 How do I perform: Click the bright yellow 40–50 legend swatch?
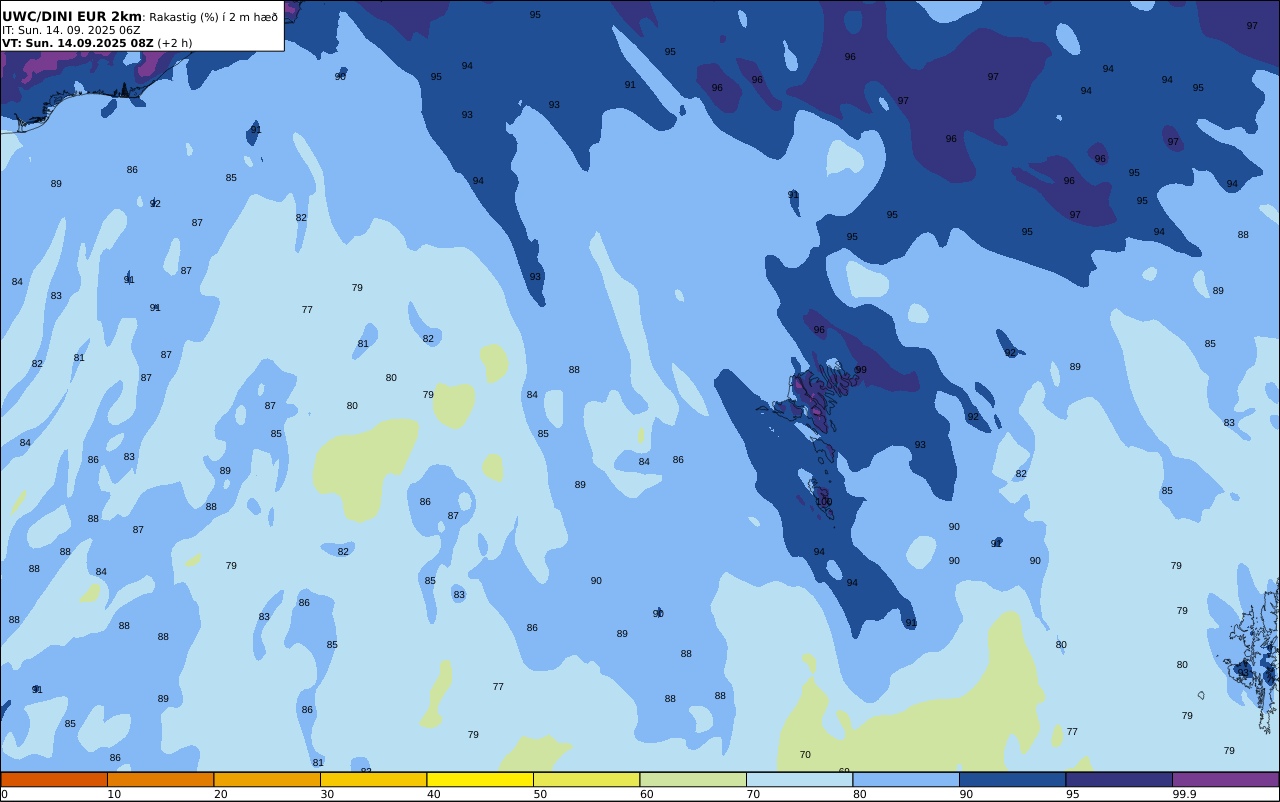pyautogui.click(x=480, y=779)
